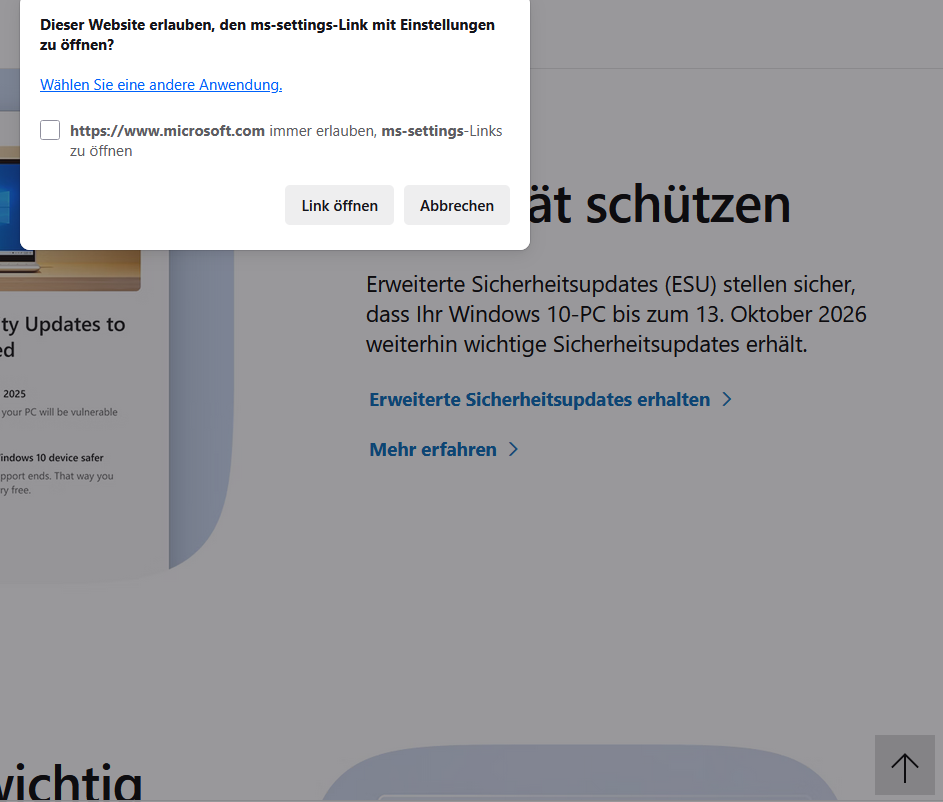Cancel dialog with Abbrechen button

(456, 205)
